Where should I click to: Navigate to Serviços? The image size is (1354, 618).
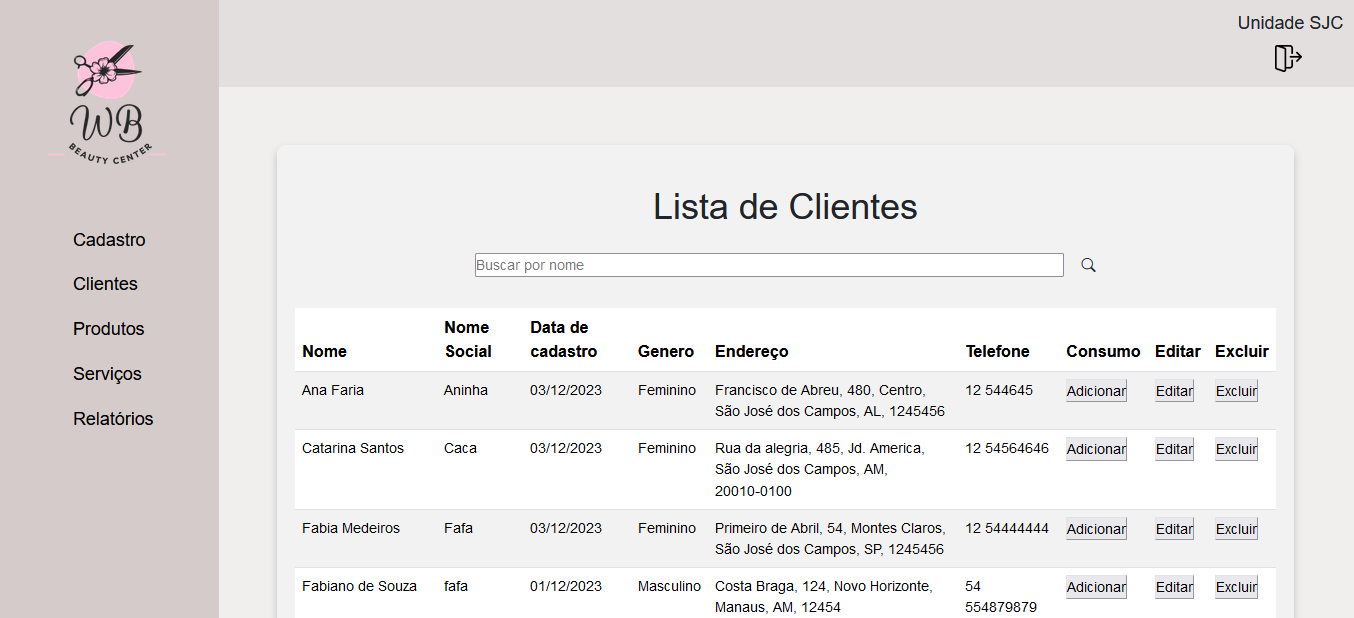[x=107, y=374]
